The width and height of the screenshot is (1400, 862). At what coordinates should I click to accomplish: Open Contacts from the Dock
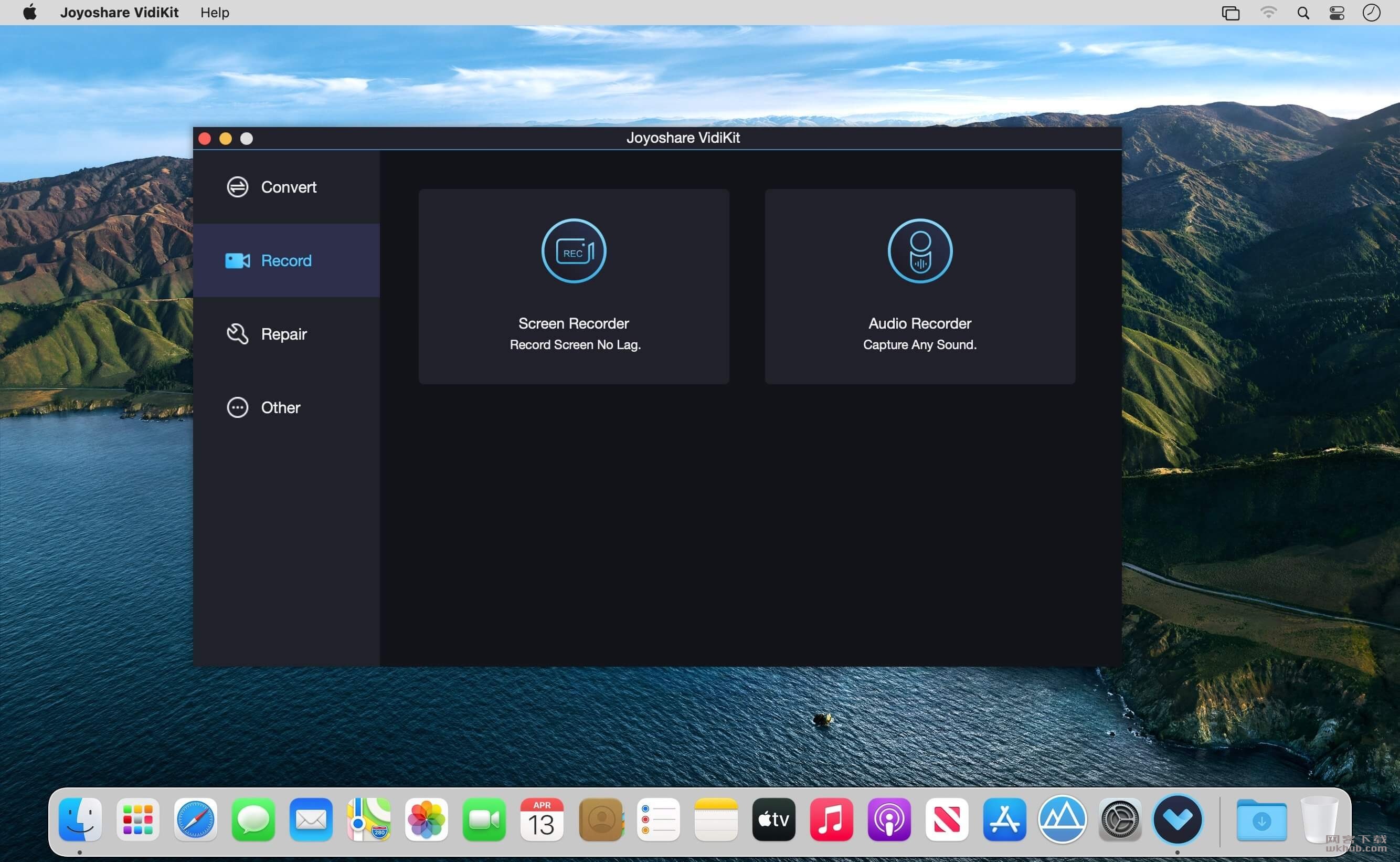601,819
